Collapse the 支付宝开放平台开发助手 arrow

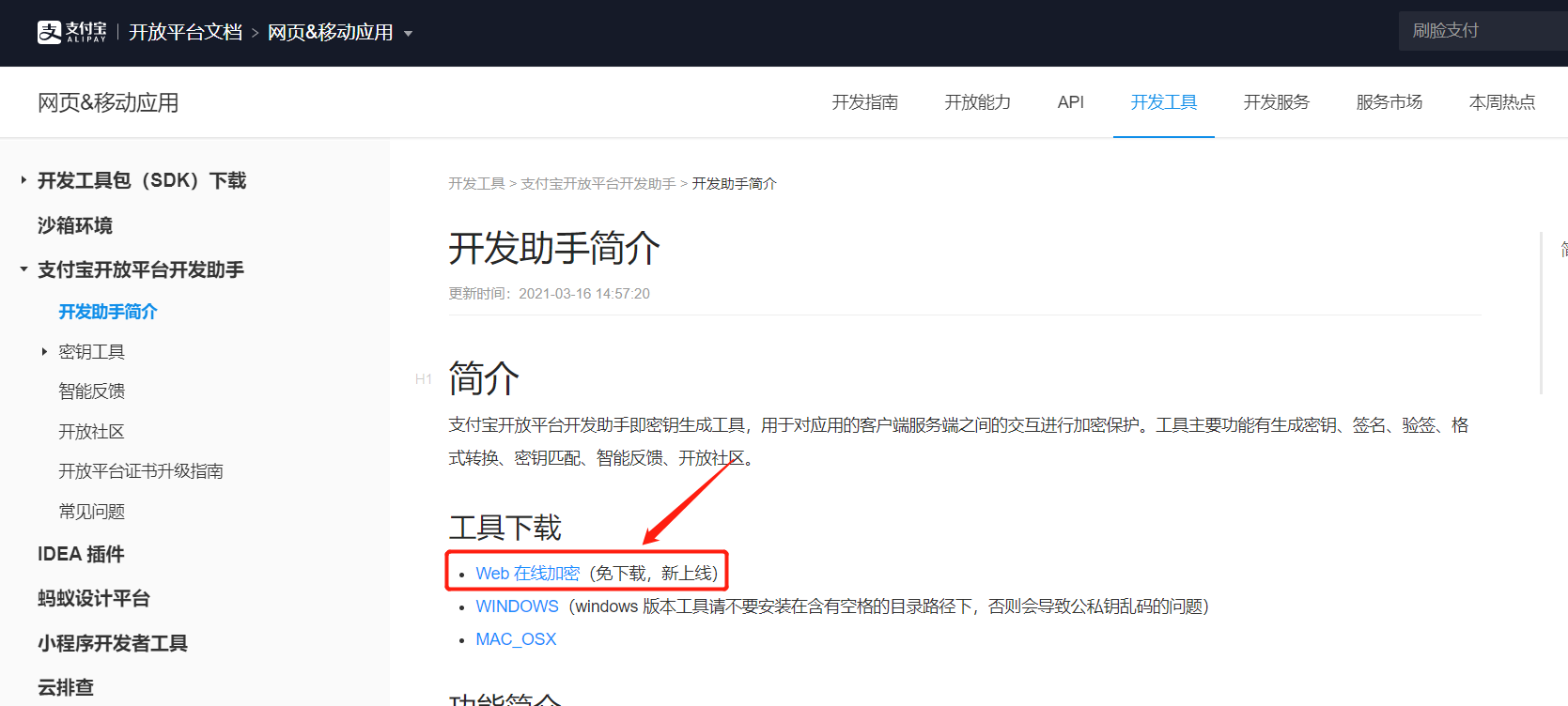click(x=23, y=269)
